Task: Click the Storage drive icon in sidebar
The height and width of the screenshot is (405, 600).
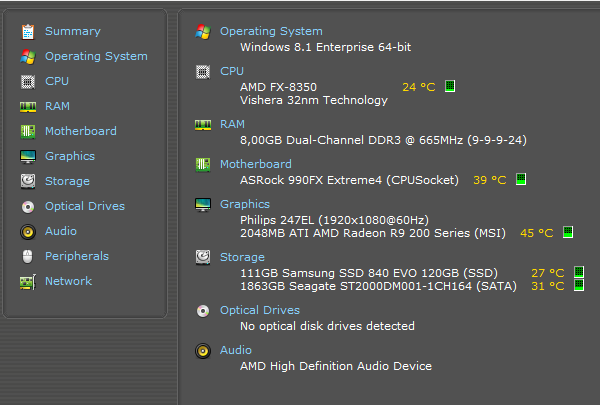Action: tap(27, 181)
